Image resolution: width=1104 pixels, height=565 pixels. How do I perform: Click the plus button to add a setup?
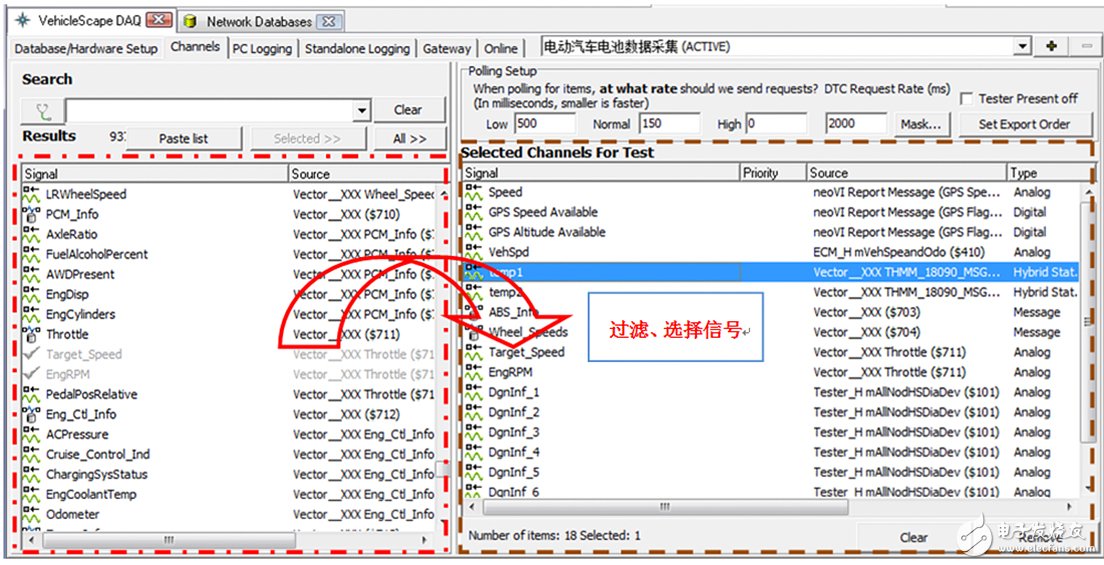pyautogui.click(x=1051, y=46)
